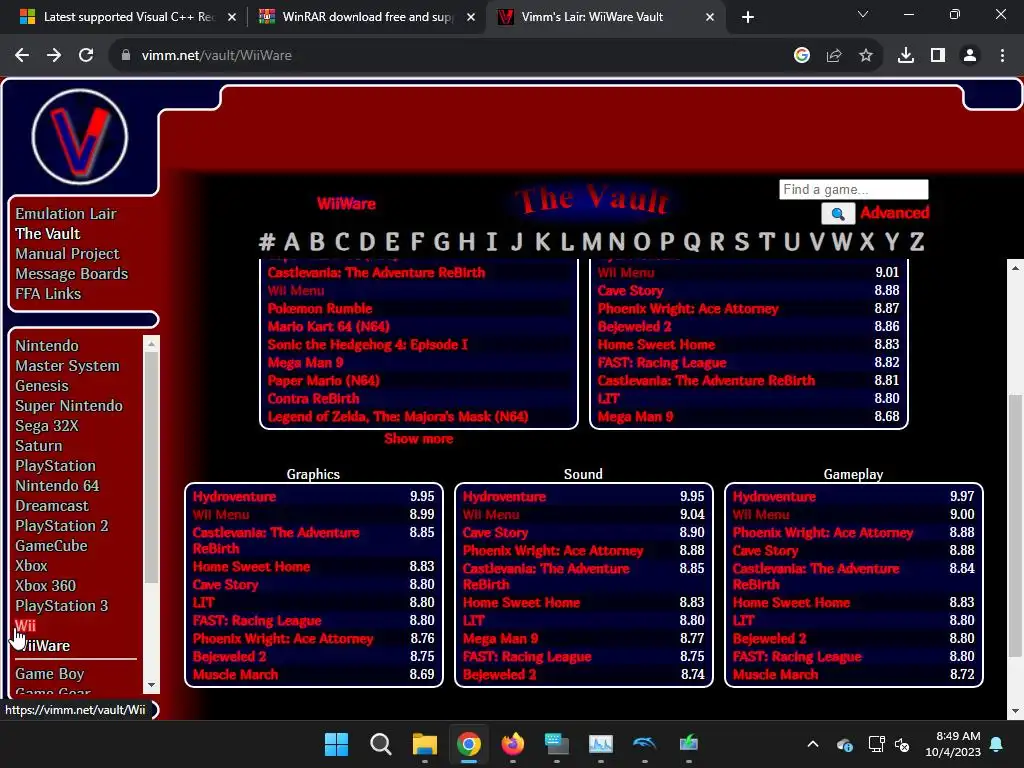Open Windows taskbar search

(381, 744)
